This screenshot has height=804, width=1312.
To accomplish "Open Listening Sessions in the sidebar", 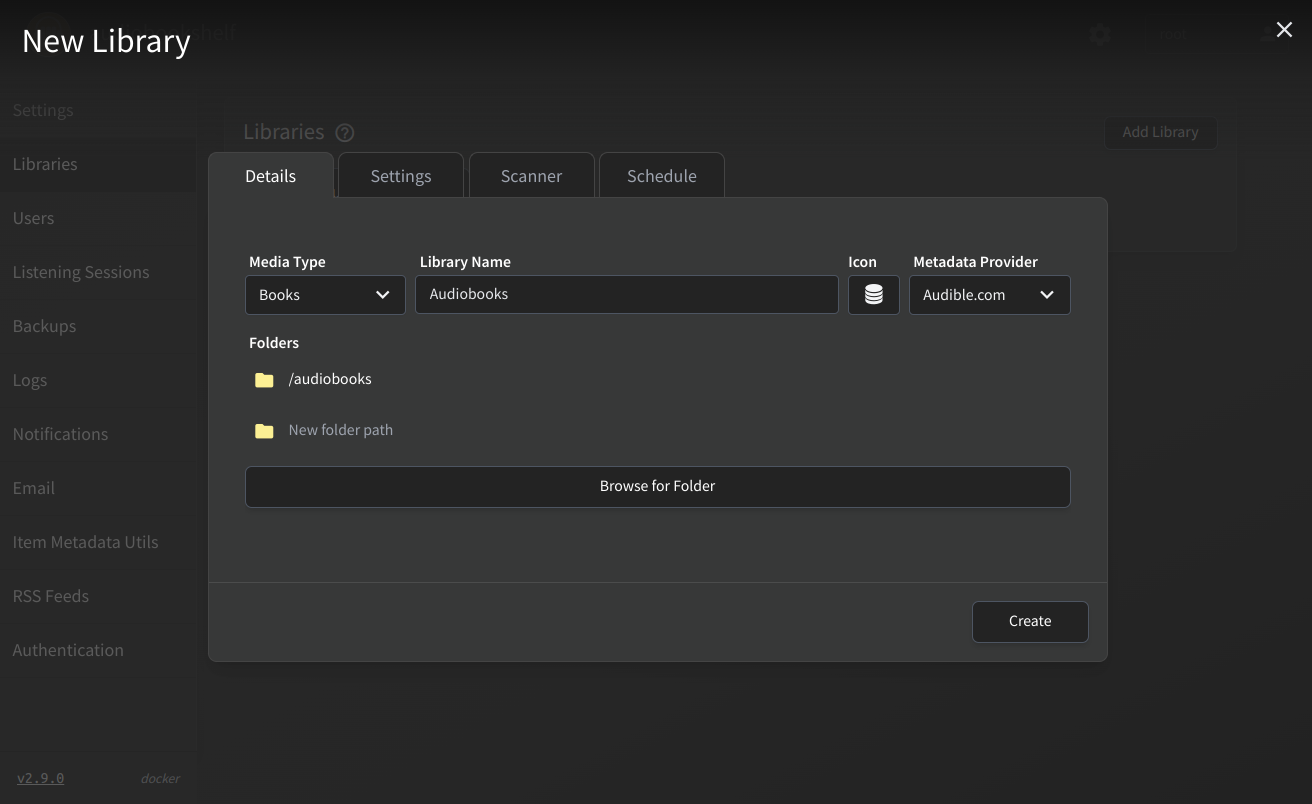I will pyautogui.click(x=81, y=272).
